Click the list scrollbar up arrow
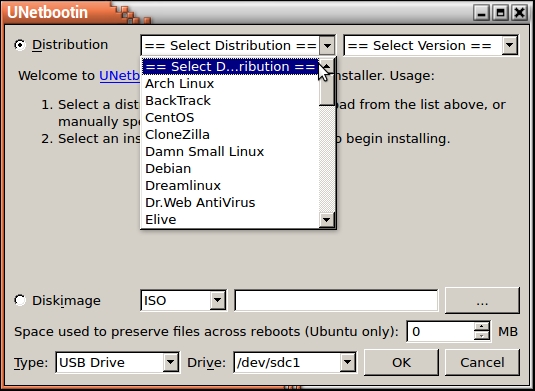The height and width of the screenshot is (391, 535). [327, 66]
